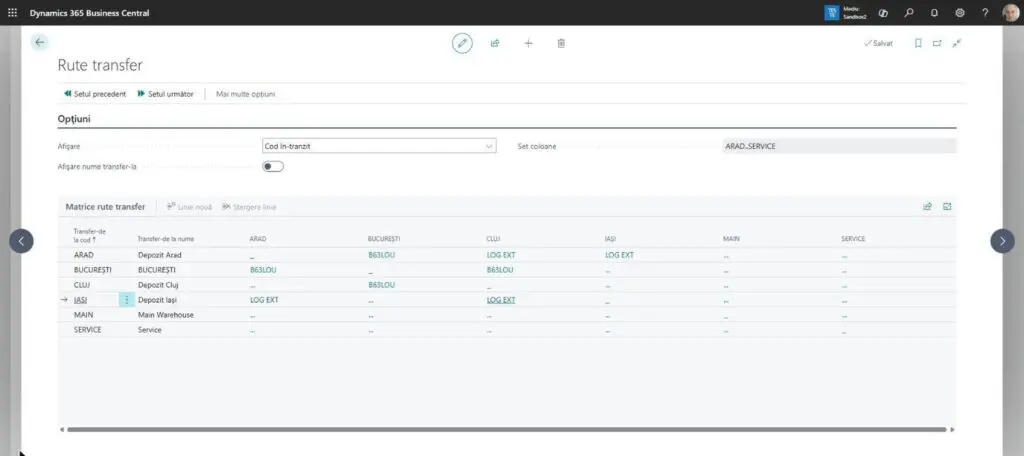
Task: Click the Set coloane field
Action: (x=839, y=146)
